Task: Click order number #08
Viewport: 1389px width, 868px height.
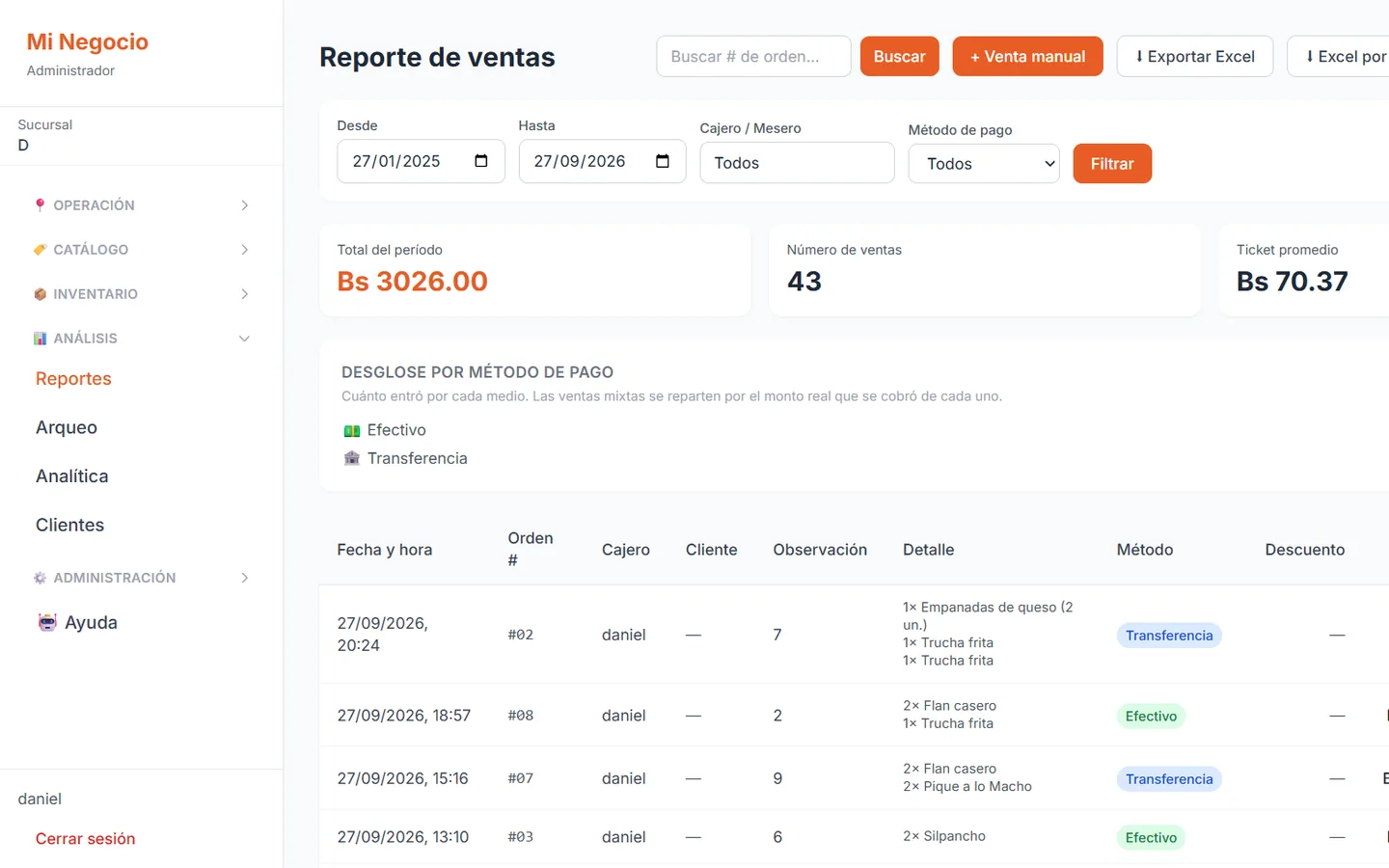Action: click(x=521, y=716)
